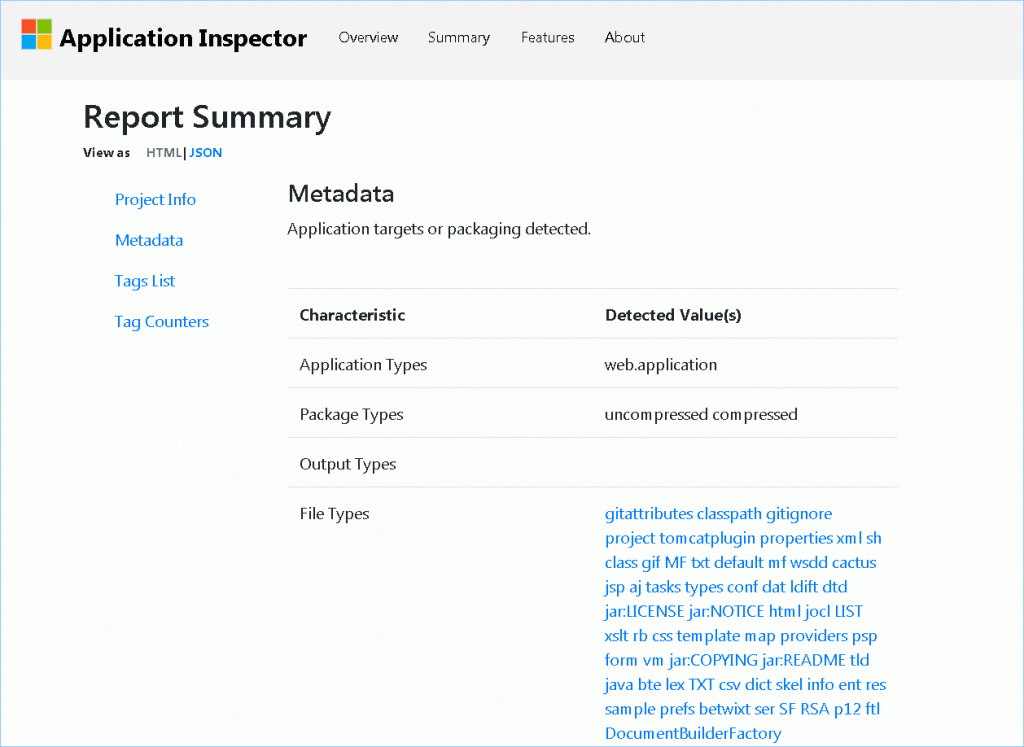Click the wsdd file type link

[x=808, y=563]
